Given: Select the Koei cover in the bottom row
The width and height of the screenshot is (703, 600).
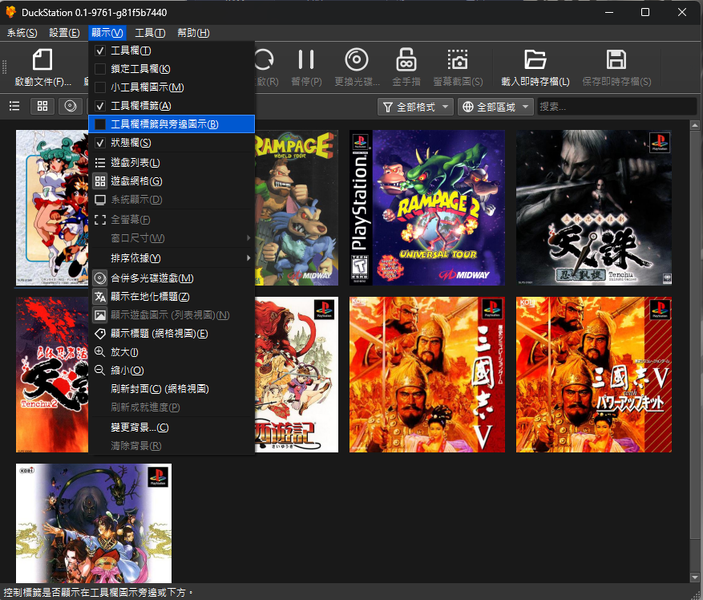Looking at the screenshot, I should tap(94, 523).
